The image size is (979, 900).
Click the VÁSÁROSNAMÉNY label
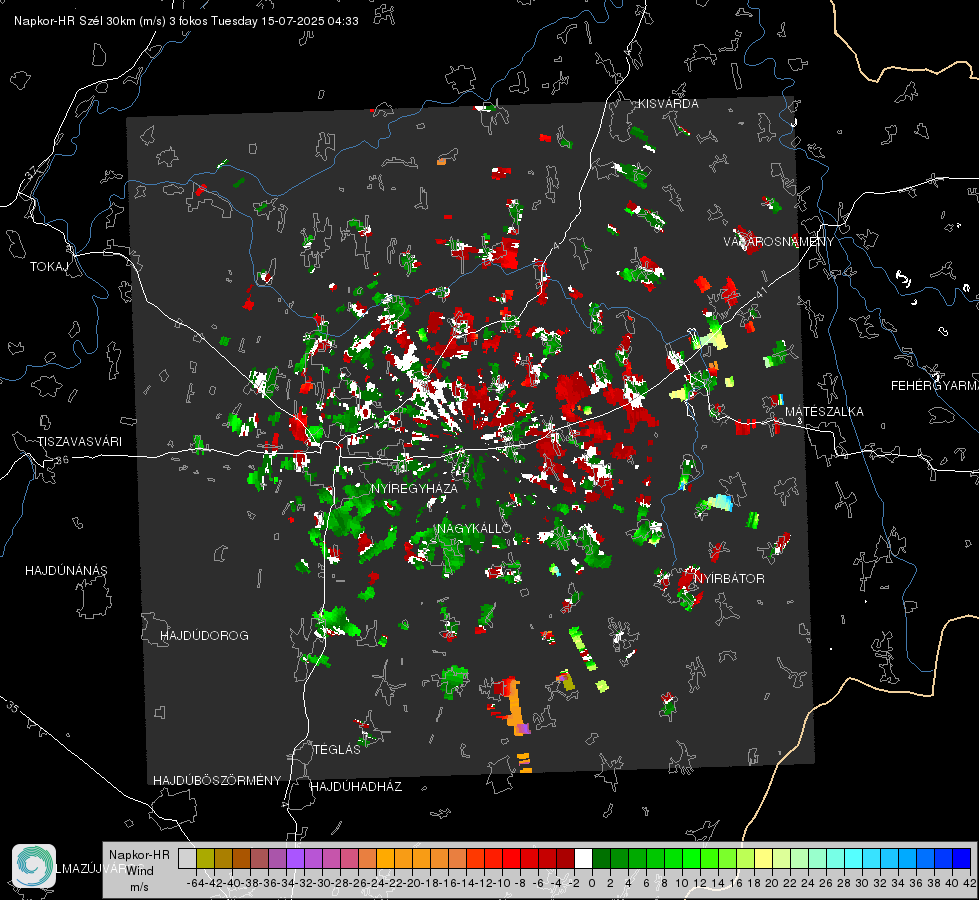coord(779,242)
